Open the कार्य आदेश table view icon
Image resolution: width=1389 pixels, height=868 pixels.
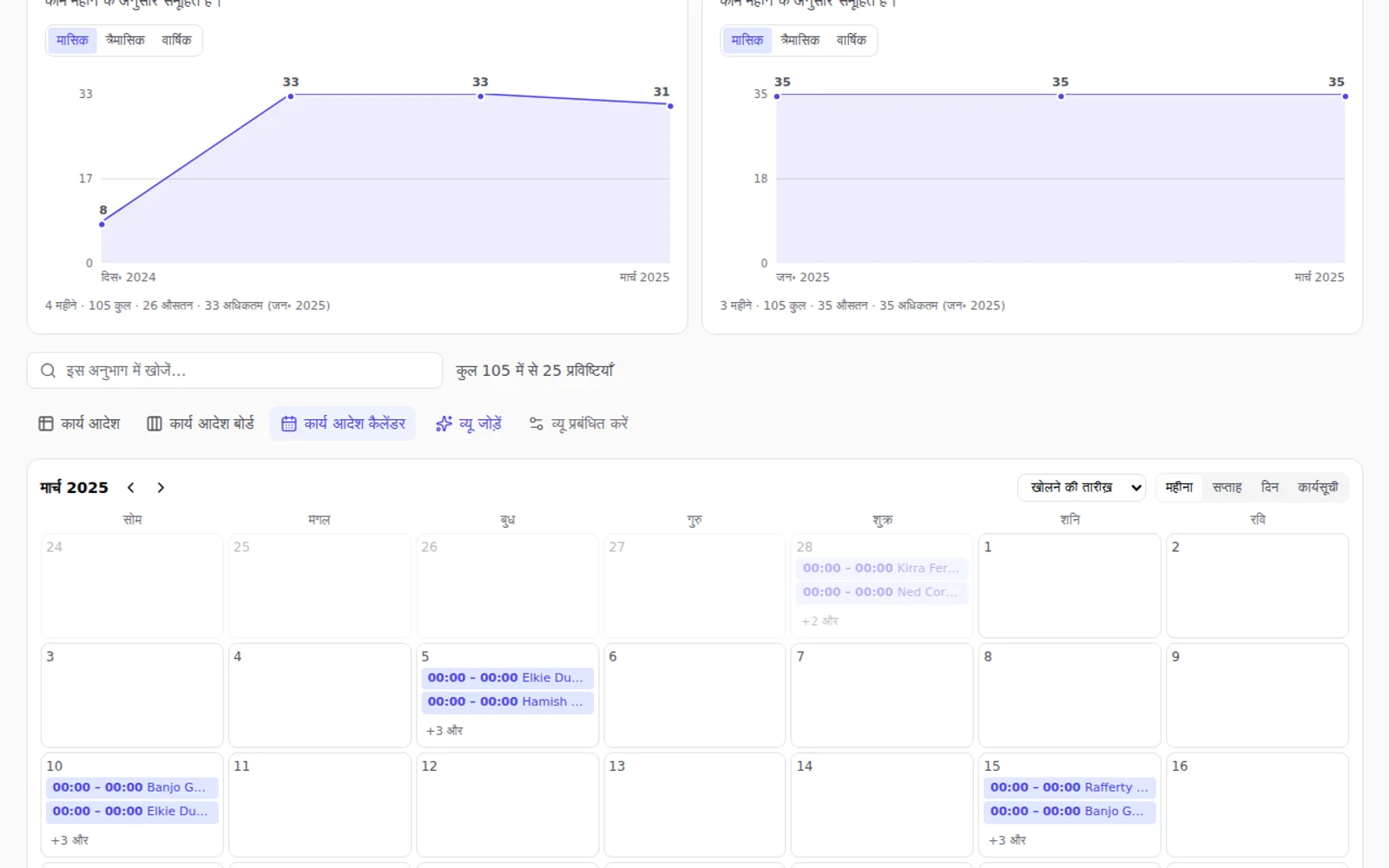46,424
